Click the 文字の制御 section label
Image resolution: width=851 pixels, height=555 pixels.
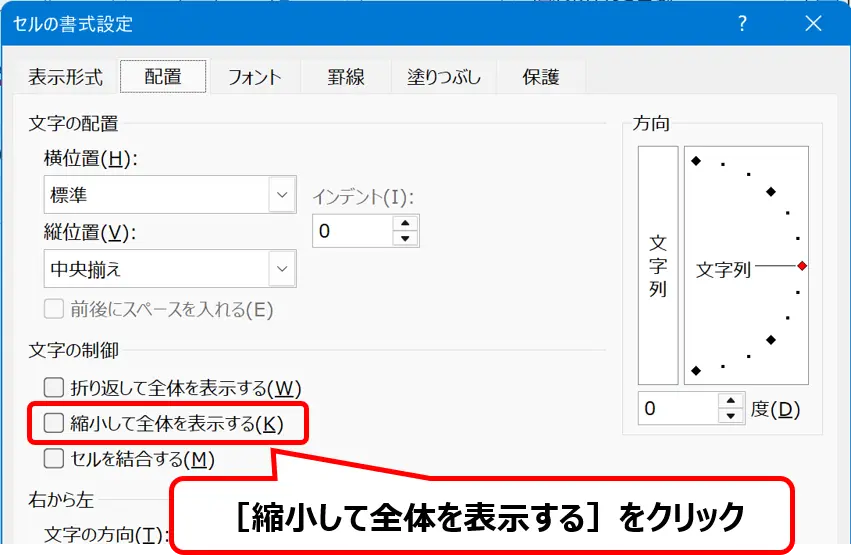tap(73, 350)
